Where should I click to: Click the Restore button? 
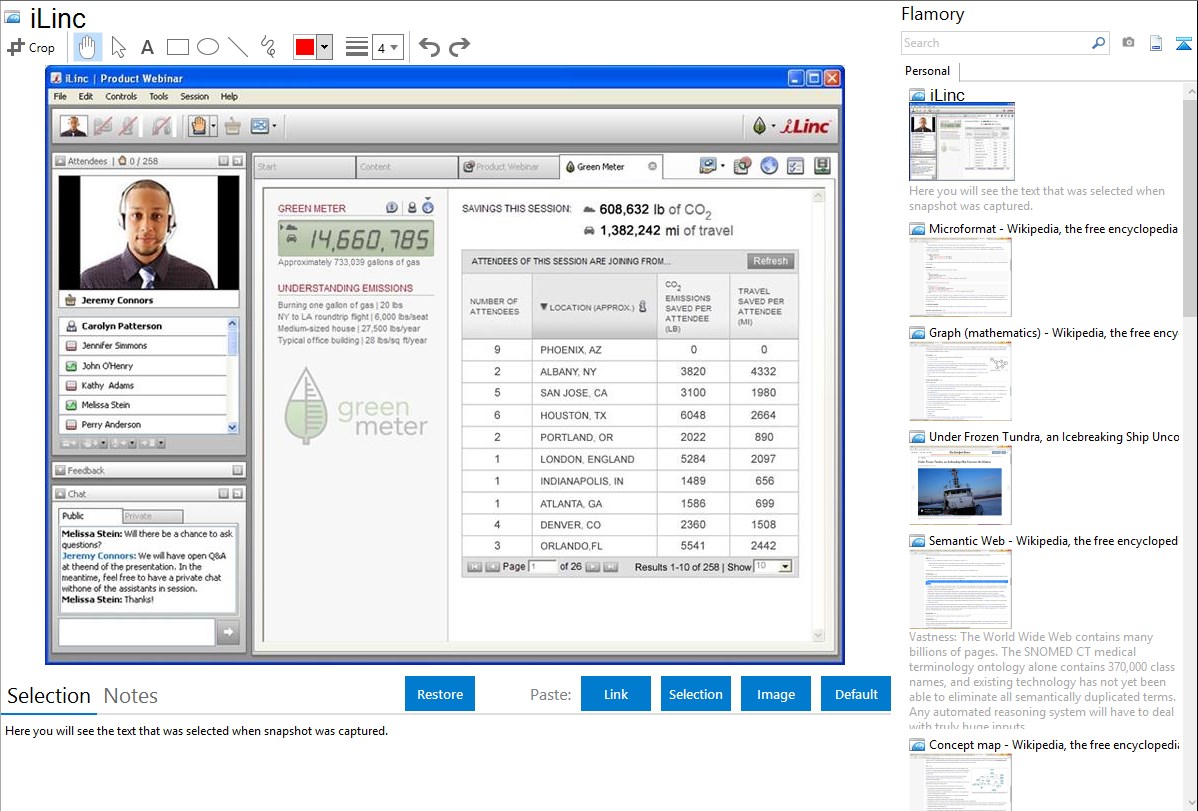coord(440,694)
